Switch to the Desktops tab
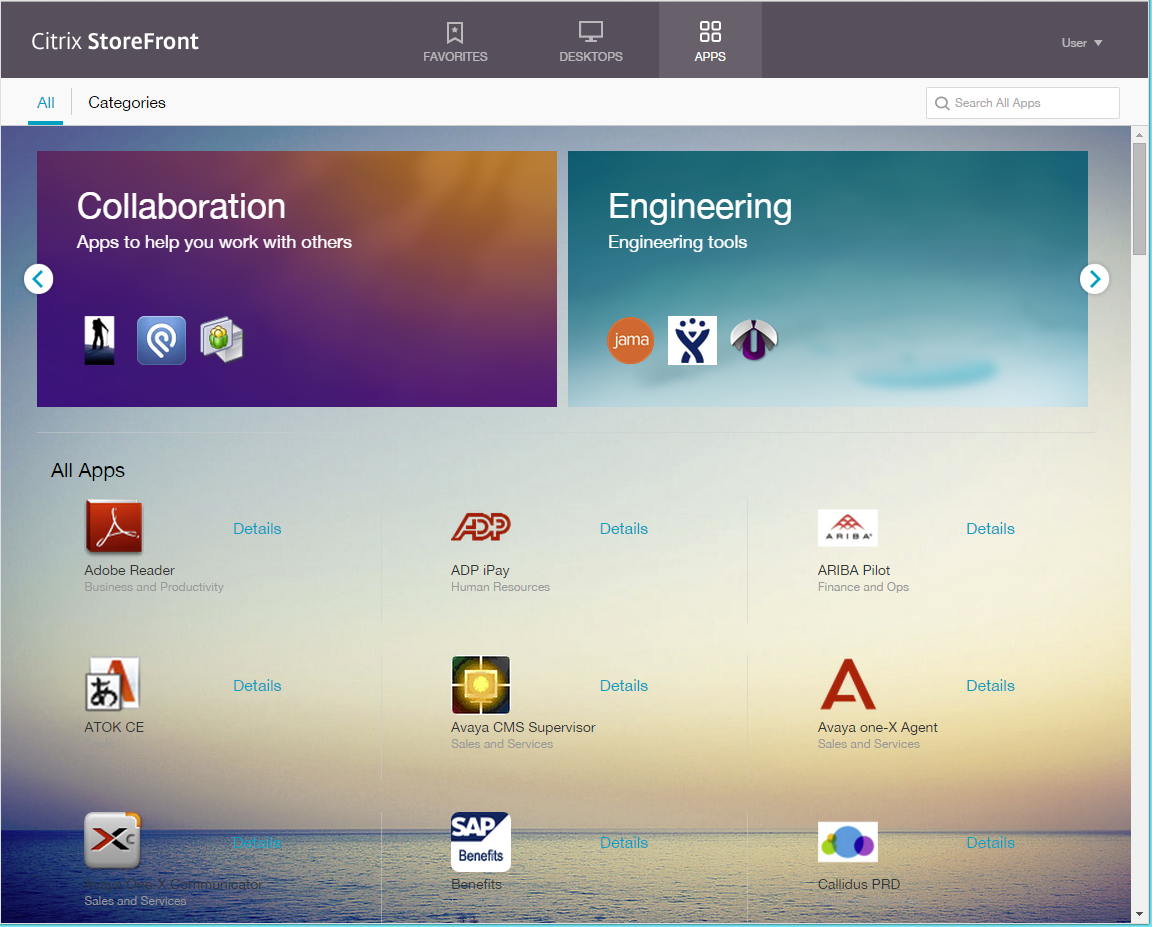The image size is (1152, 927). tap(591, 42)
